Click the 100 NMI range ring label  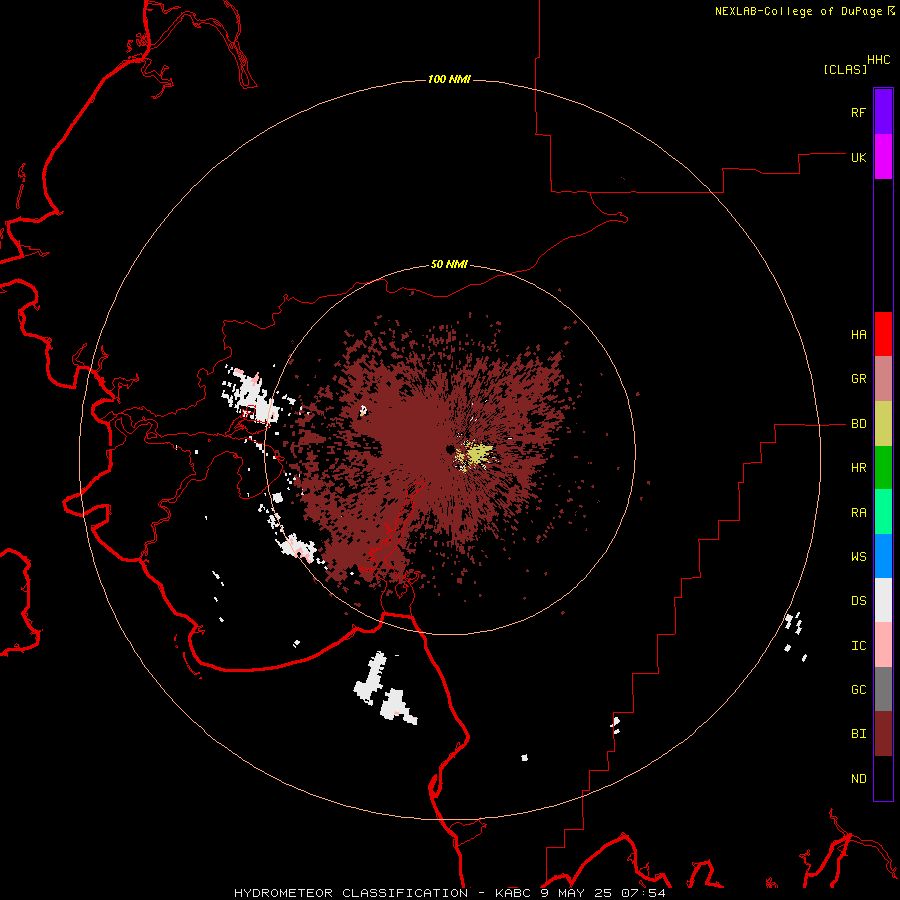[449, 79]
